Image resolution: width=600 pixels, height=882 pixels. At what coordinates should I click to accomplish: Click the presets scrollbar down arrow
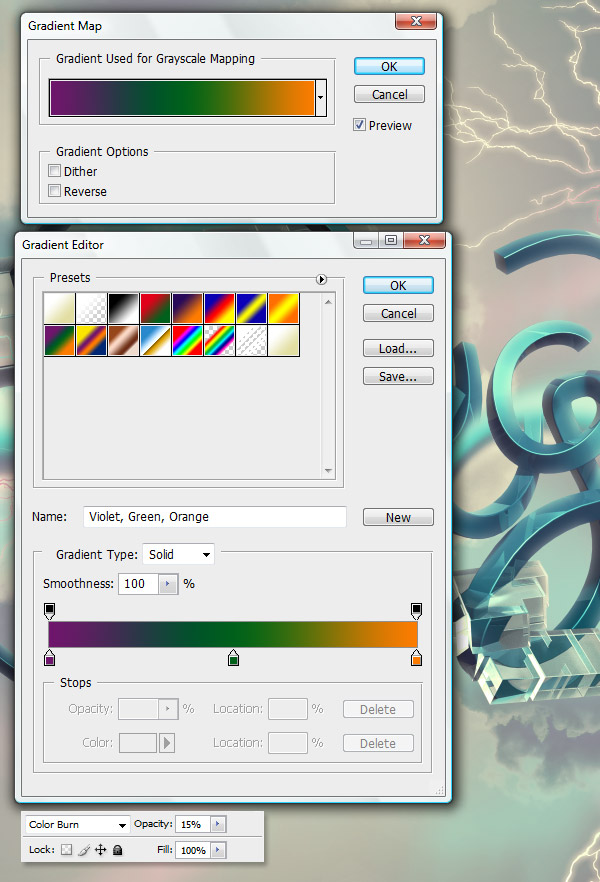pyautogui.click(x=328, y=471)
